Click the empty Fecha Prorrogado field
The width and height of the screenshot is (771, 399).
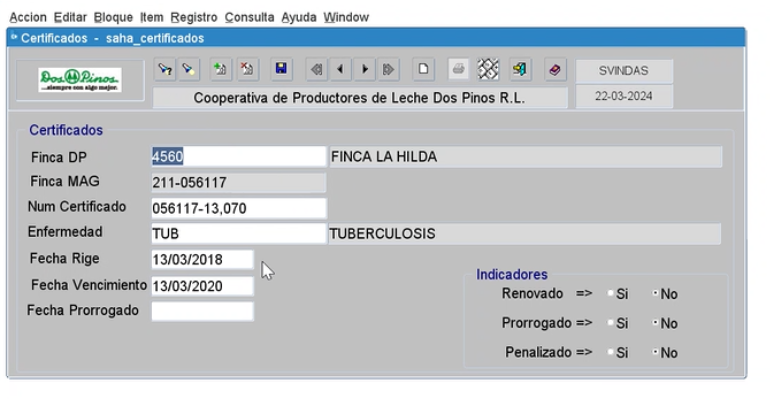203,311
